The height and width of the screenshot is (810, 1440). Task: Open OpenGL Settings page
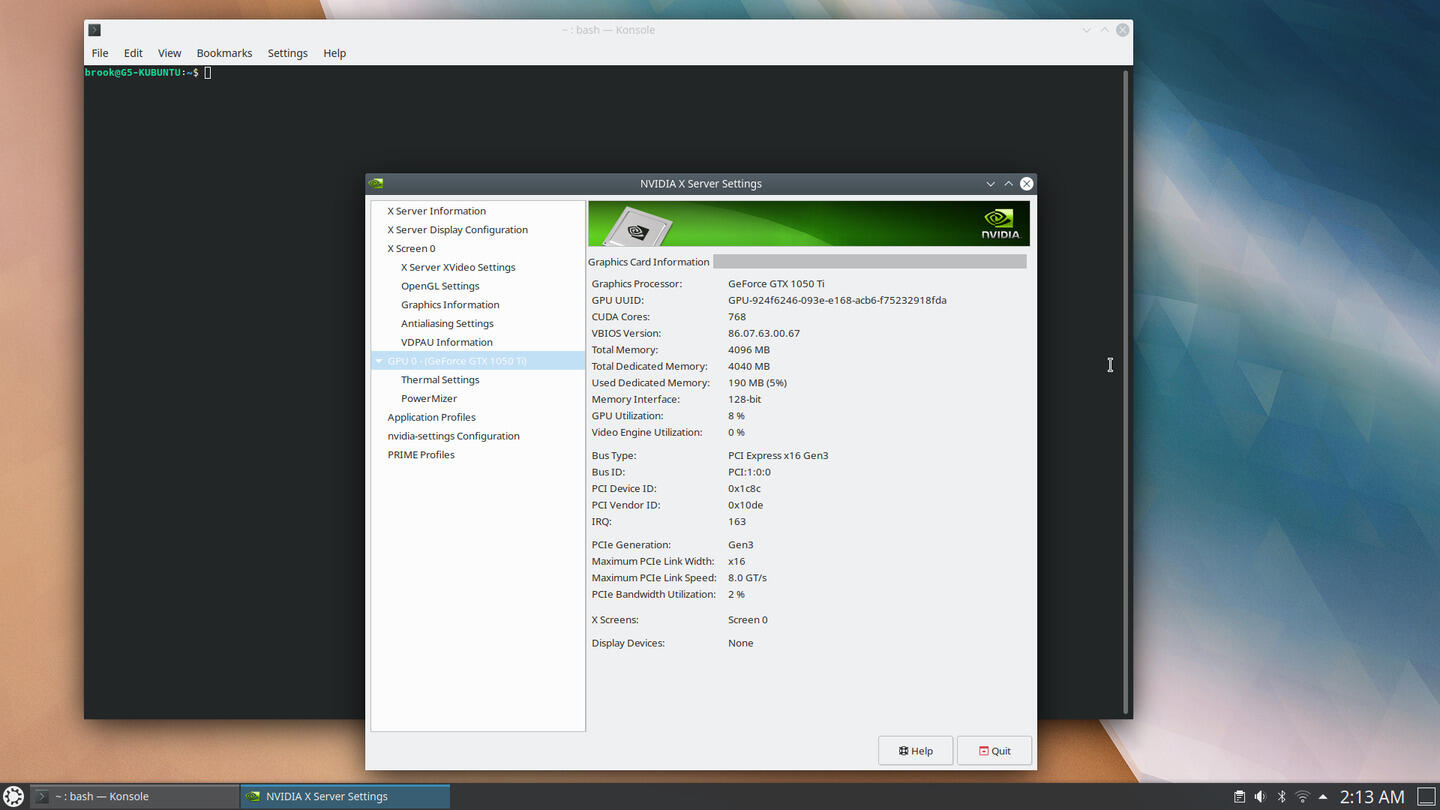440,286
